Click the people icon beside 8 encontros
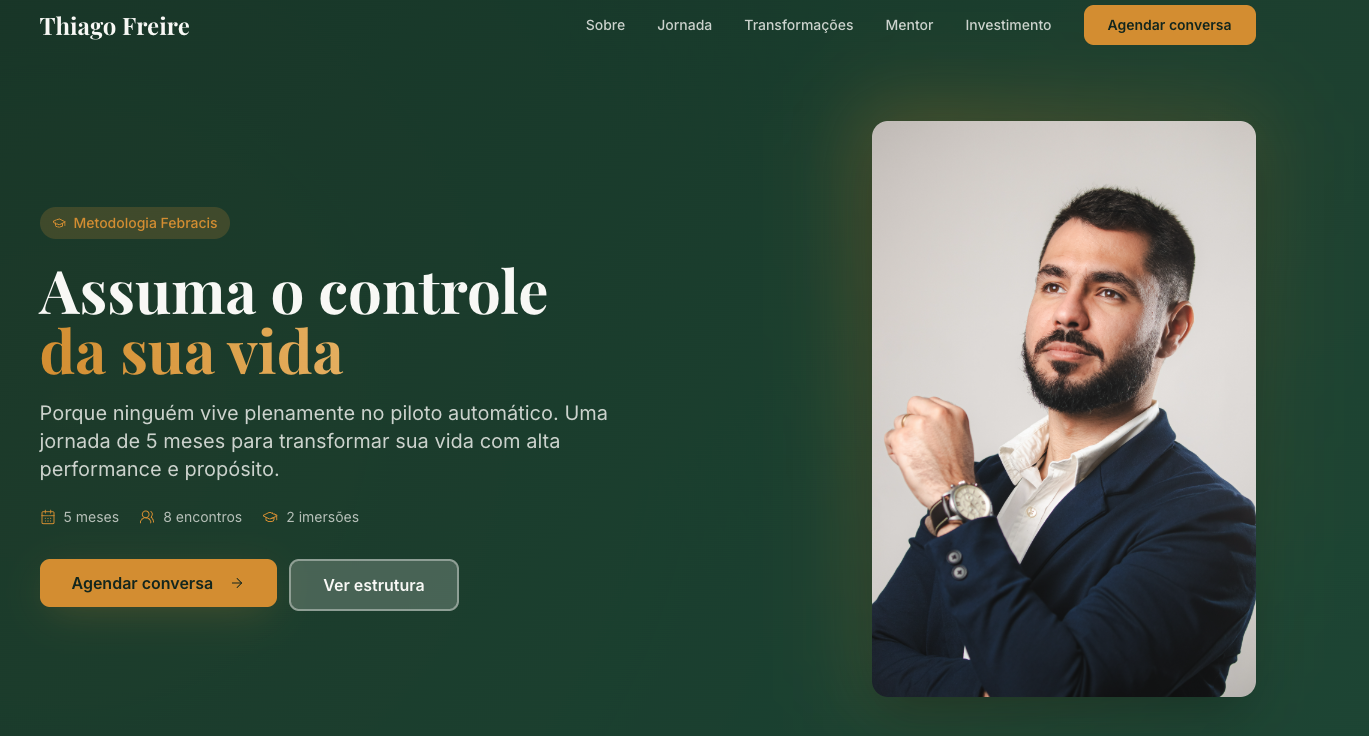 coord(147,517)
